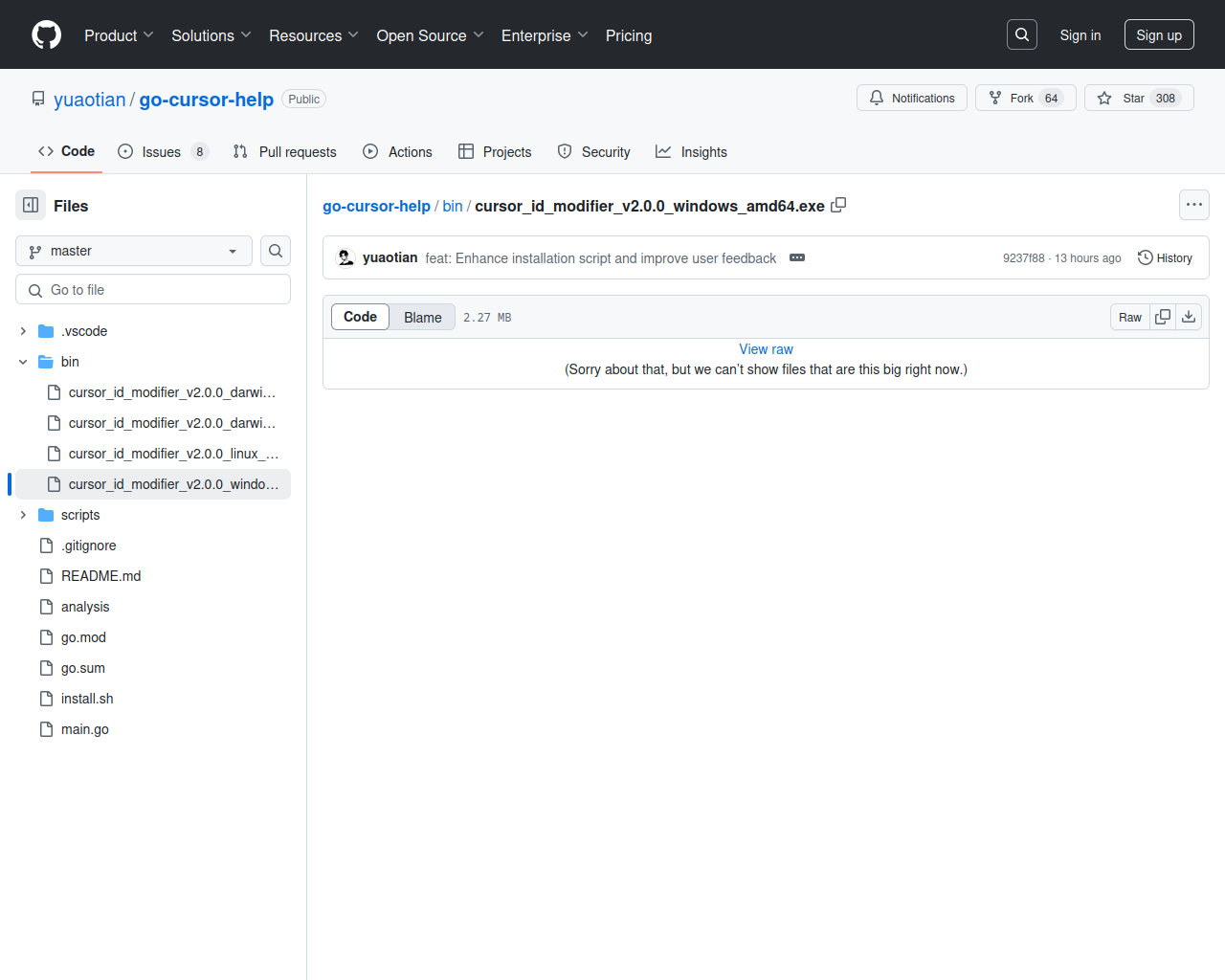This screenshot has width=1225, height=980.
Task: Click the Notifications bell button
Action: click(912, 98)
